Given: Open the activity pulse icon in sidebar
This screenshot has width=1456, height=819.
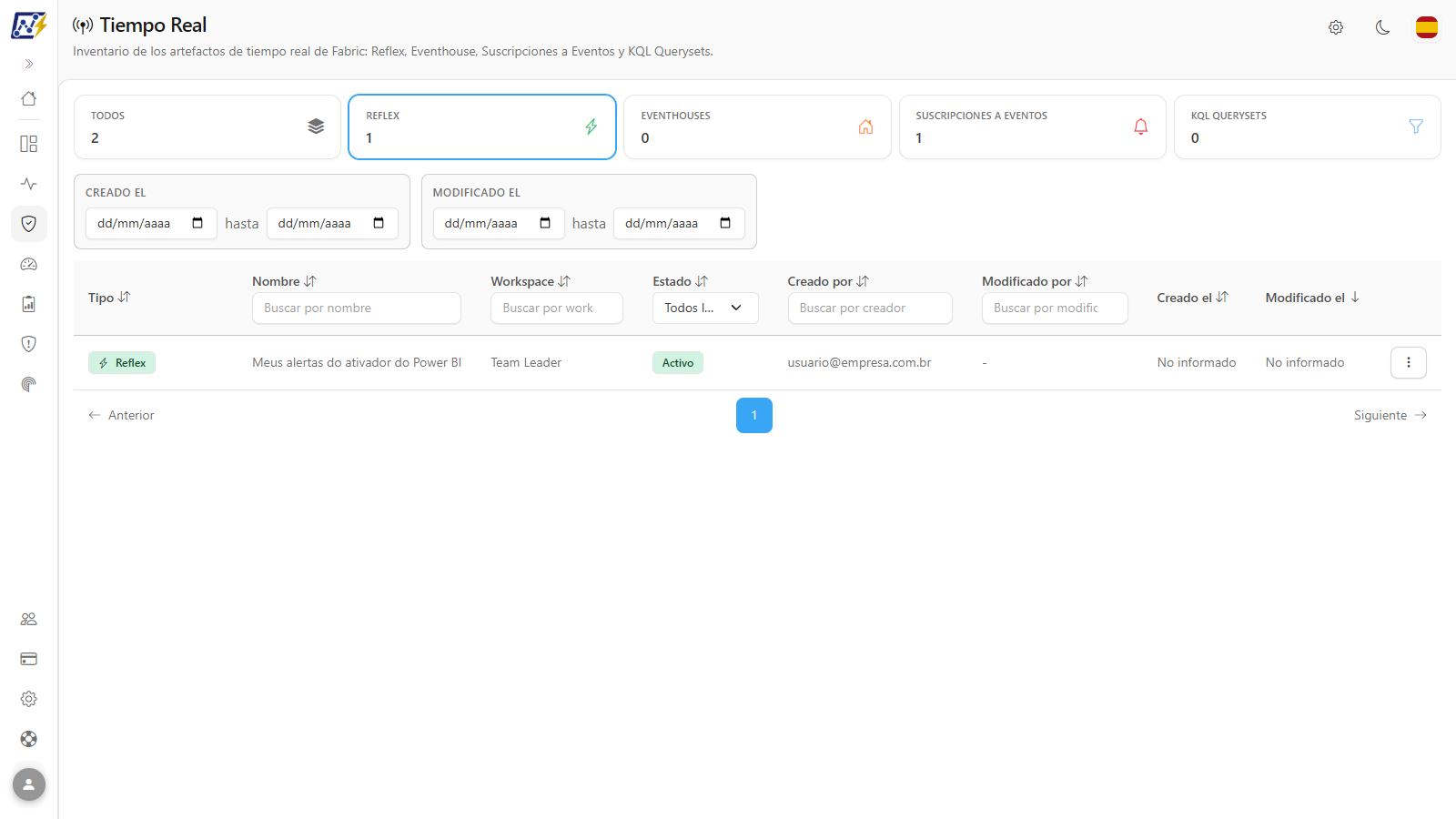Looking at the screenshot, I should click(29, 184).
